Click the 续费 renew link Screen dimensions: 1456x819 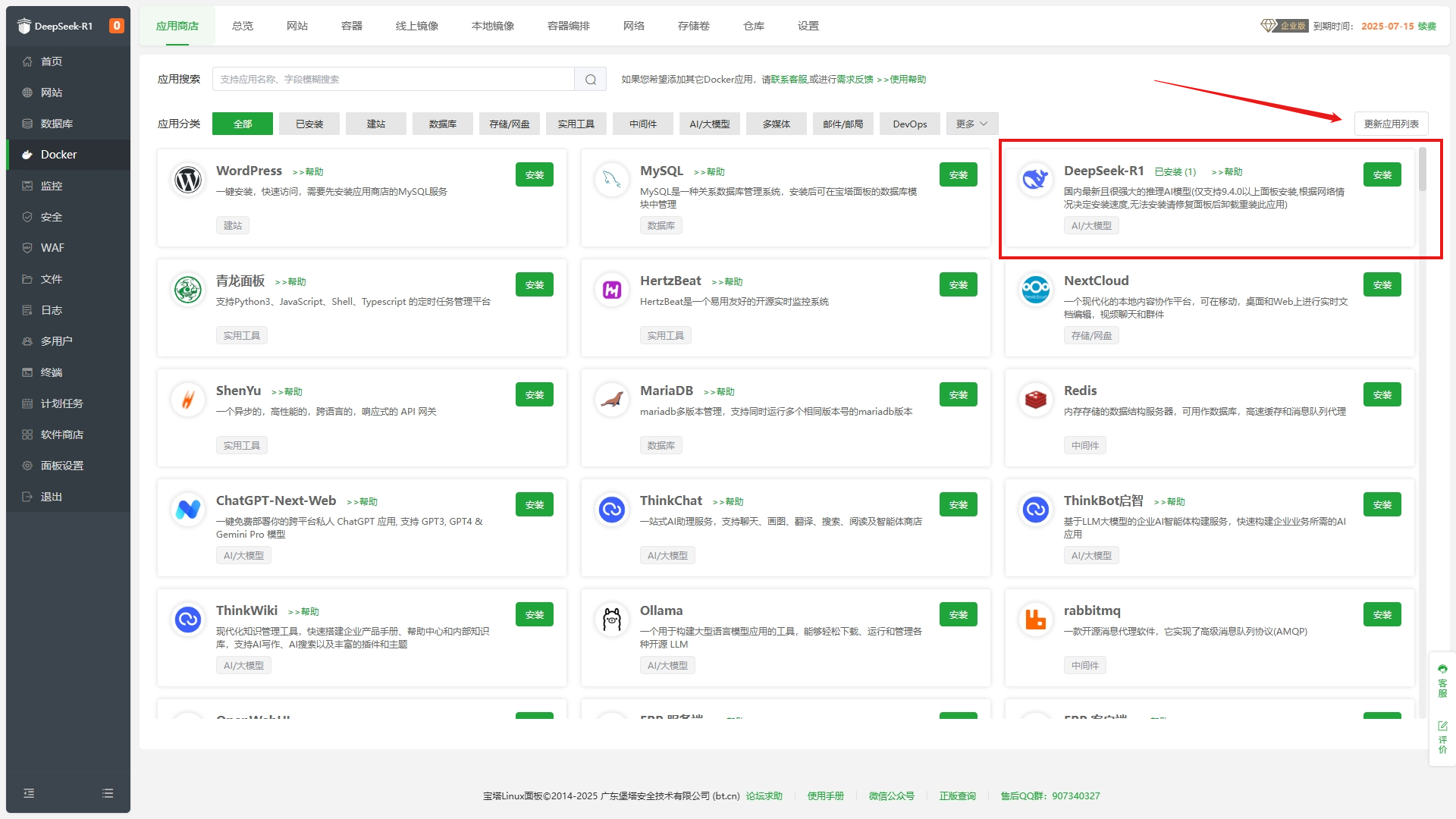pos(1427,26)
